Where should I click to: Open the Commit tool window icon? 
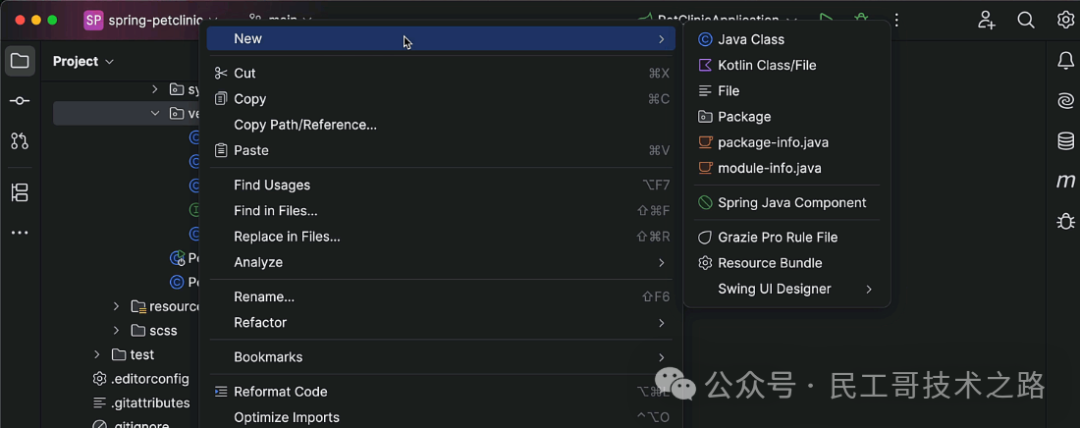(20, 101)
